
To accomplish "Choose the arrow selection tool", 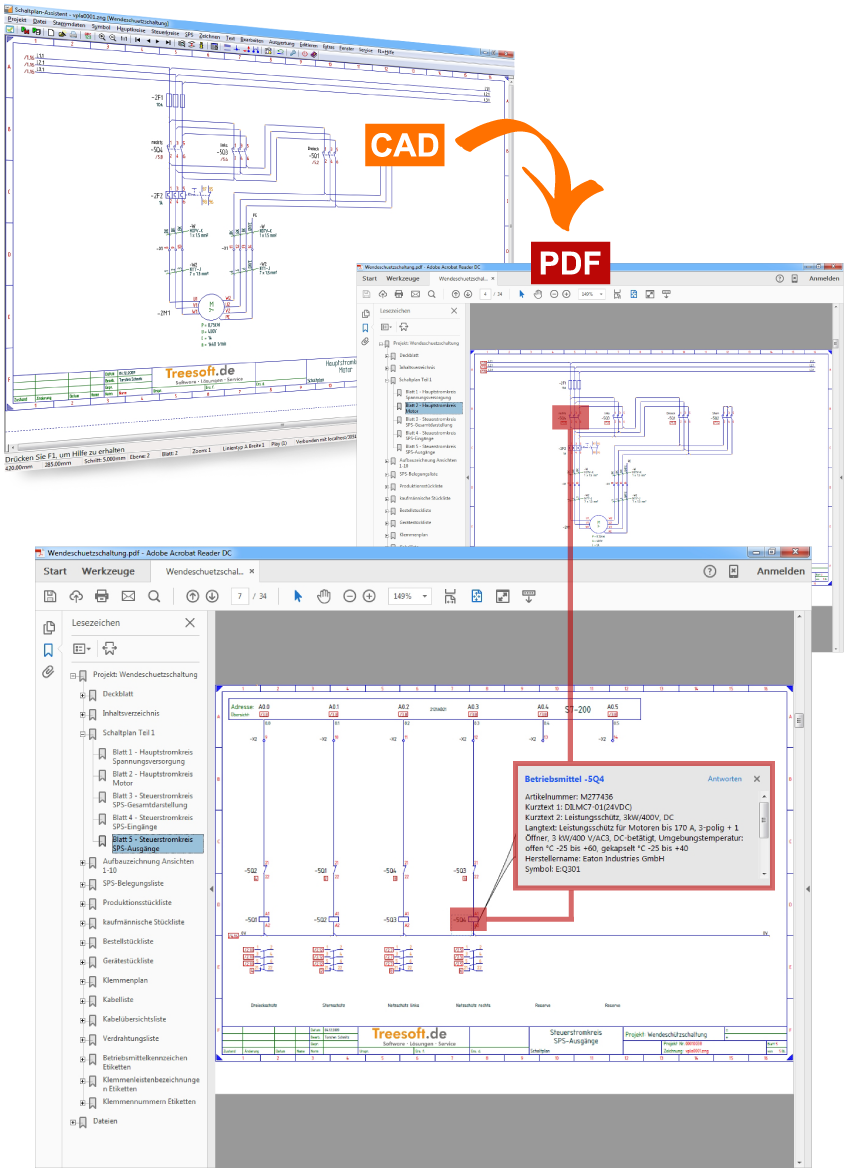I will [x=297, y=596].
